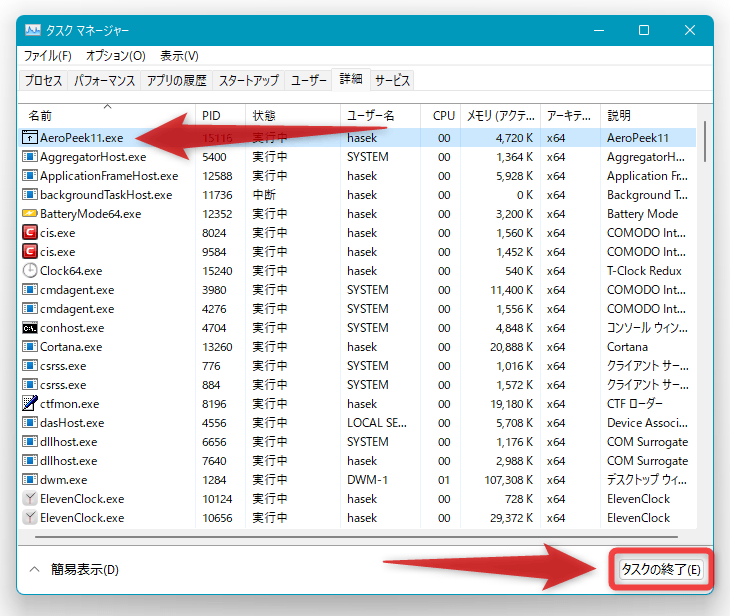The image size is (730, 616).
Task: Click the ElevenClock.exe icon with PID 10656
Action: [x=30, y=518]
